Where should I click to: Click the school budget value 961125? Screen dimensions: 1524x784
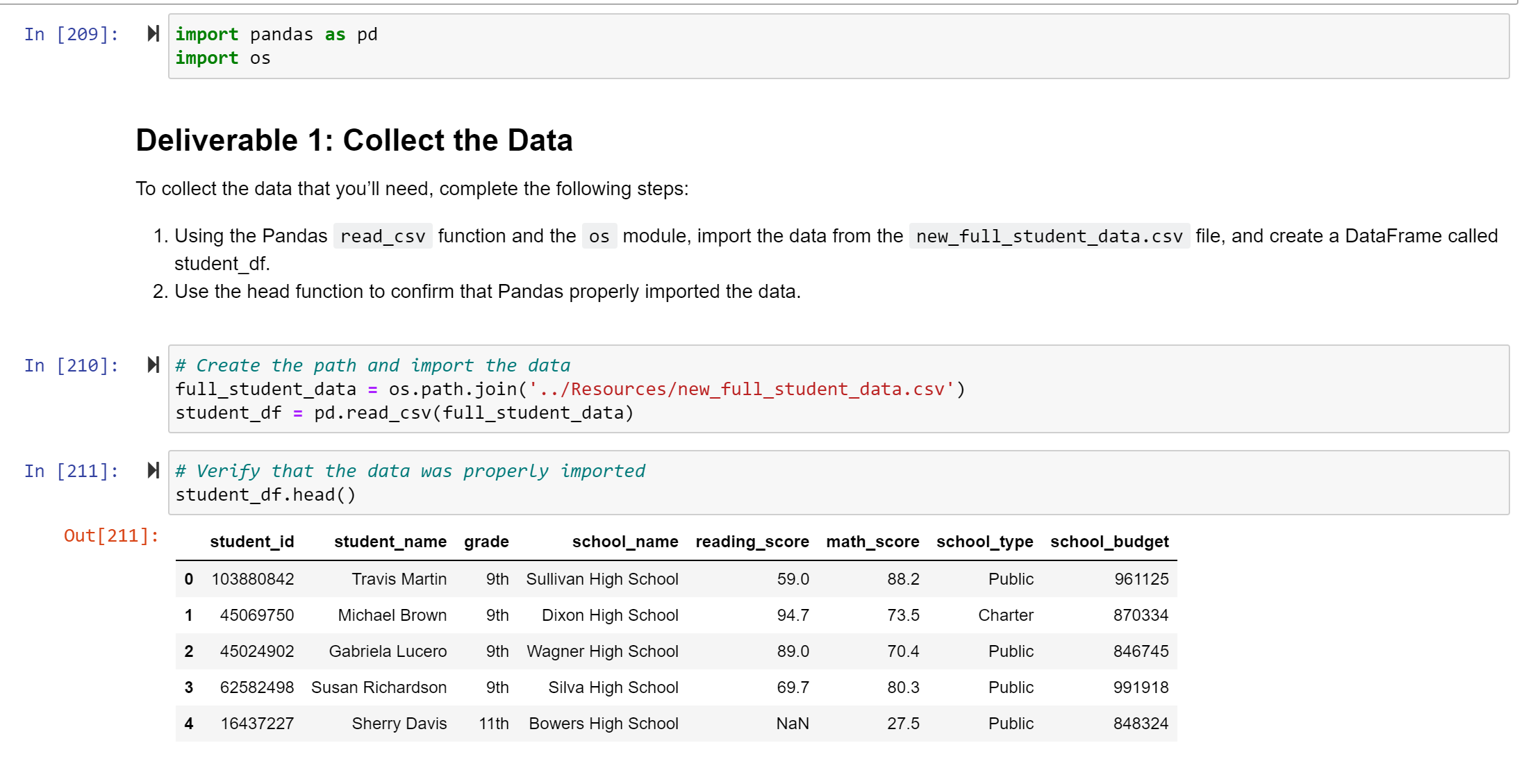[x=1141, y=579]
